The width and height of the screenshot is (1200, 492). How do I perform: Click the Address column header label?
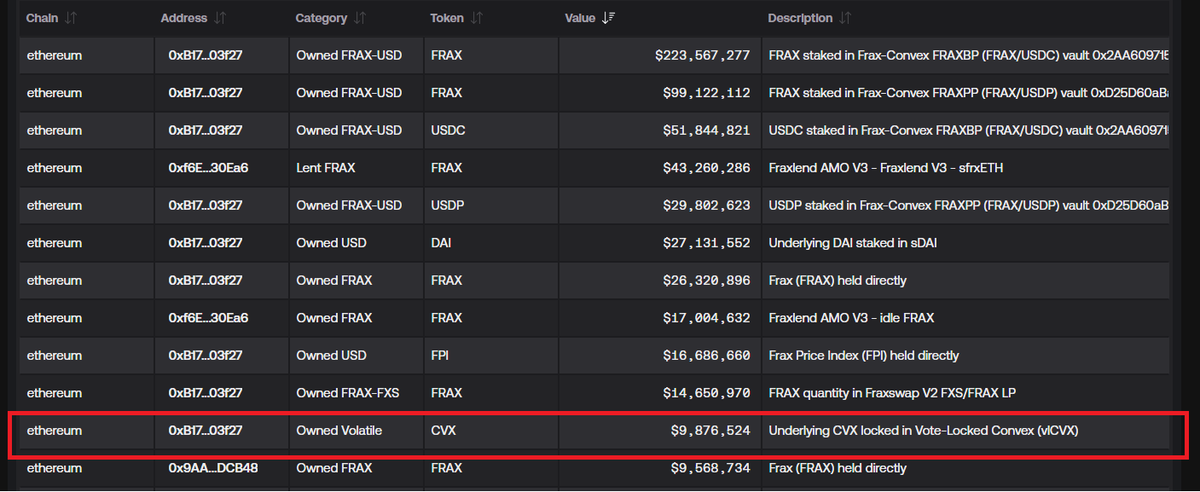click(x=184, y=18)
